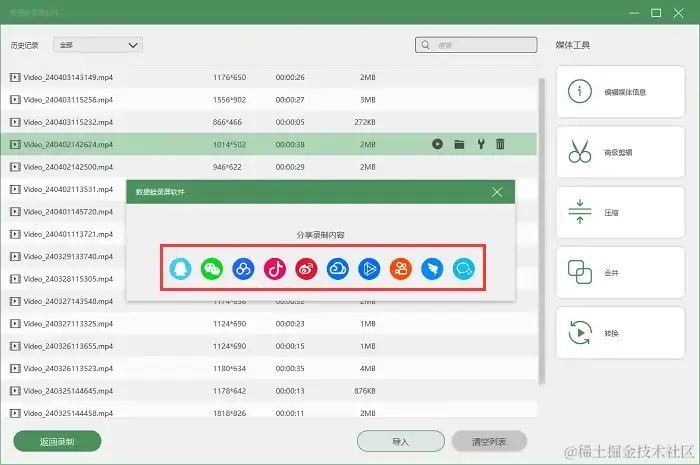The width and height of the screenshot is (700, 465).
Task: Click the 1176*650 resolution cell
Action: coord(229,77)
